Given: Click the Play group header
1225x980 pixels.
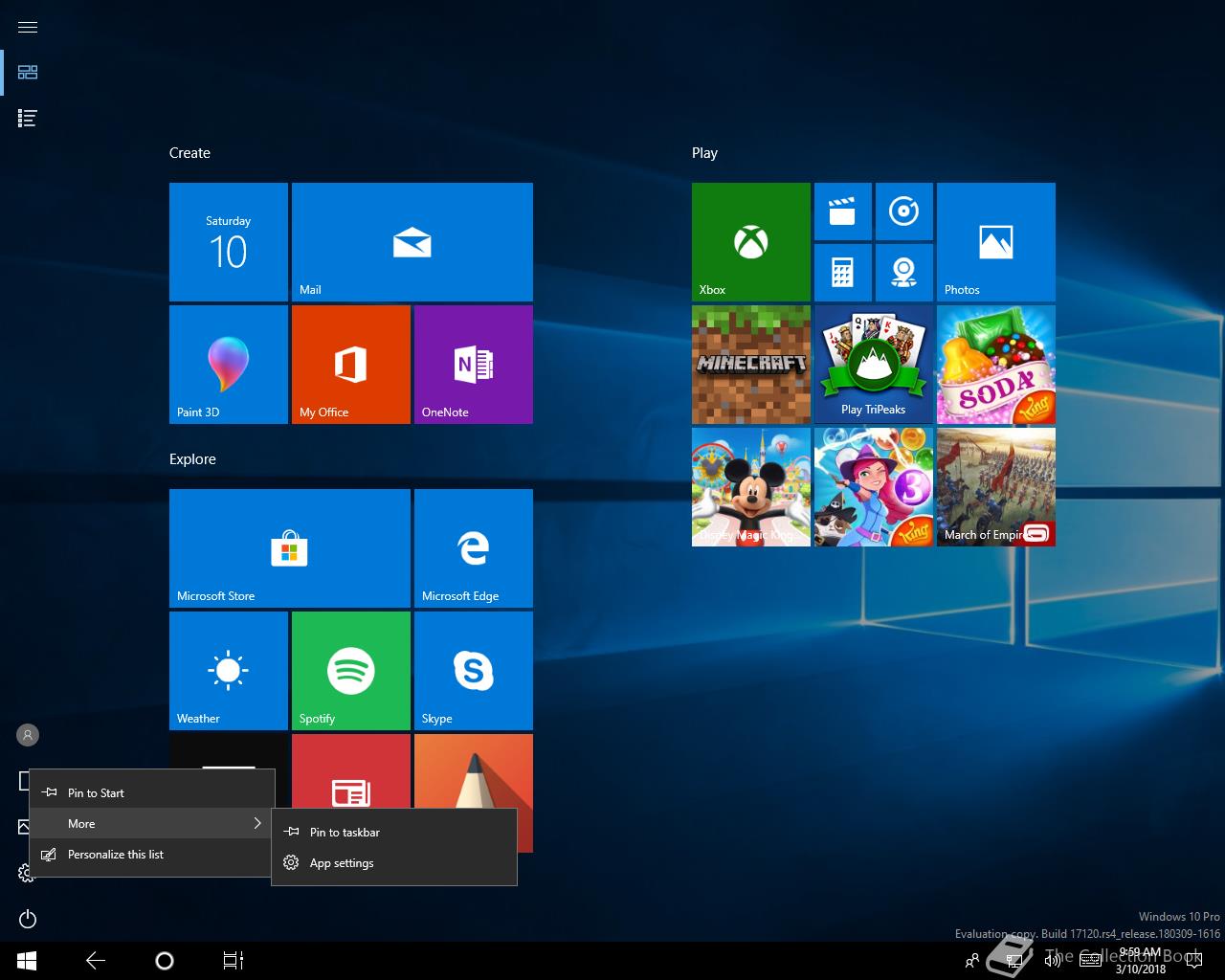Looking at the screenshot, I should click(x=704, y=153).
